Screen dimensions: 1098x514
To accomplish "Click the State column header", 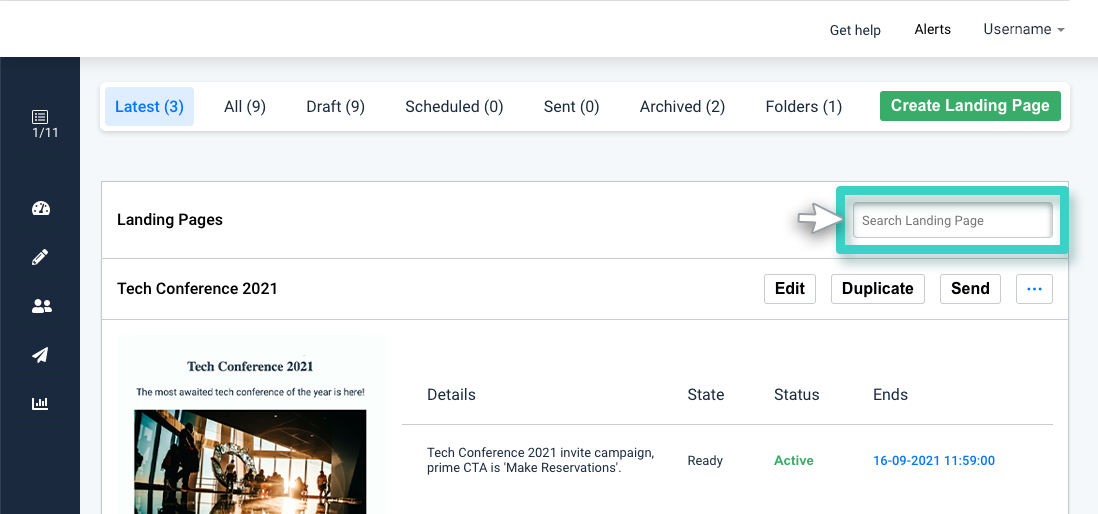I will coord(706,394).
